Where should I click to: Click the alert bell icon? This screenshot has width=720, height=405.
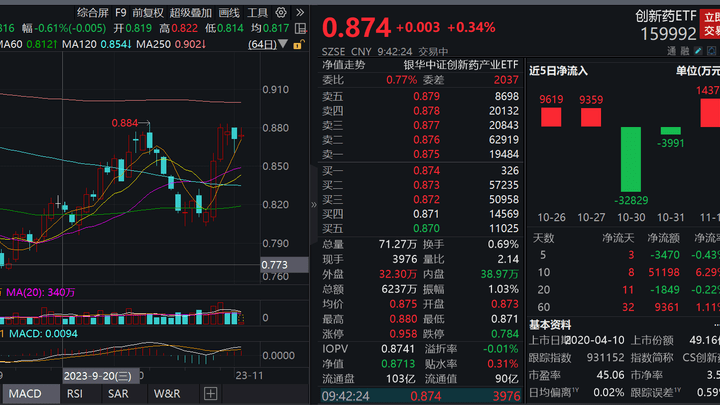[711, 51]
